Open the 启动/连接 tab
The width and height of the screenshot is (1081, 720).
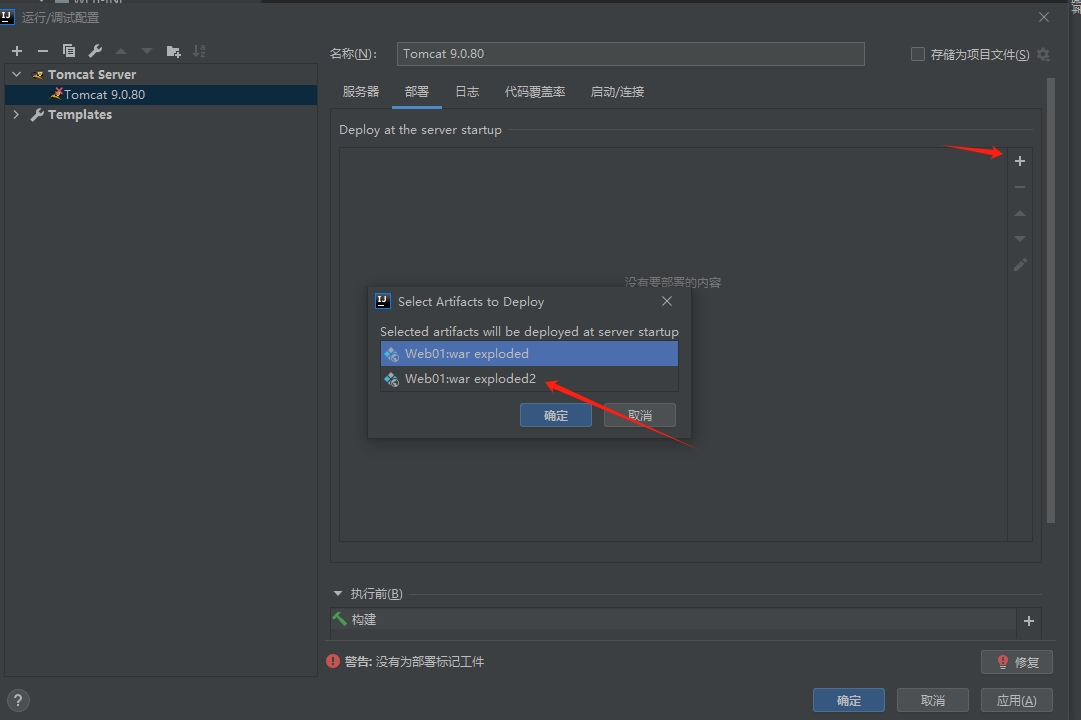click(x=617, y=92)
